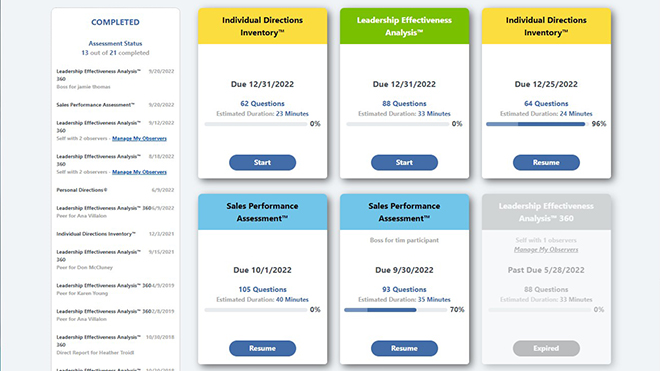Click the green Leadership Effectiveness Analysis card header
Viewport: 660px width, 371px height.
click(x=404, y=26)
